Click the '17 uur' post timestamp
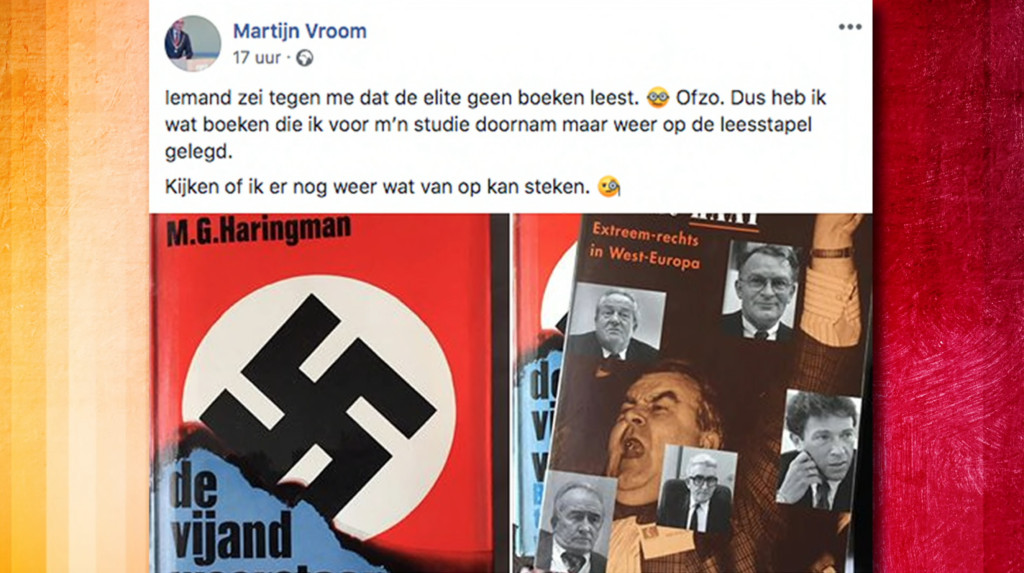 [257, 58]
